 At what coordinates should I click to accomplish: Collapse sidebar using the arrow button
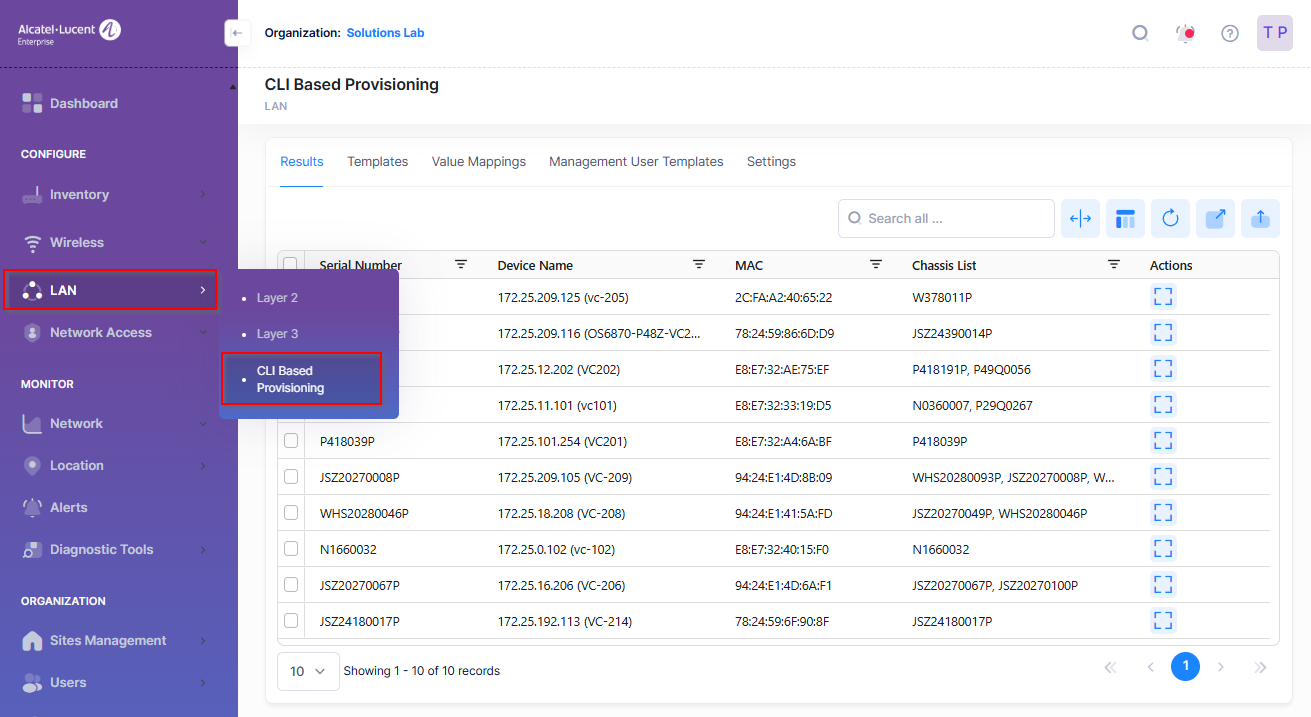coord(236,33)
